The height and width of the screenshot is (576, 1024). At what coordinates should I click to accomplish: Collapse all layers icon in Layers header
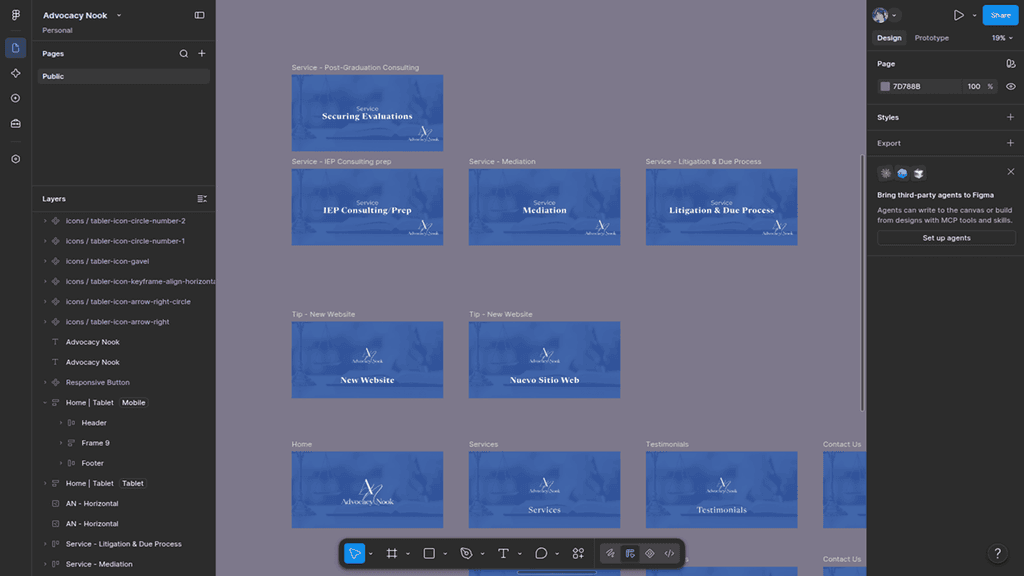pos(202,199)
